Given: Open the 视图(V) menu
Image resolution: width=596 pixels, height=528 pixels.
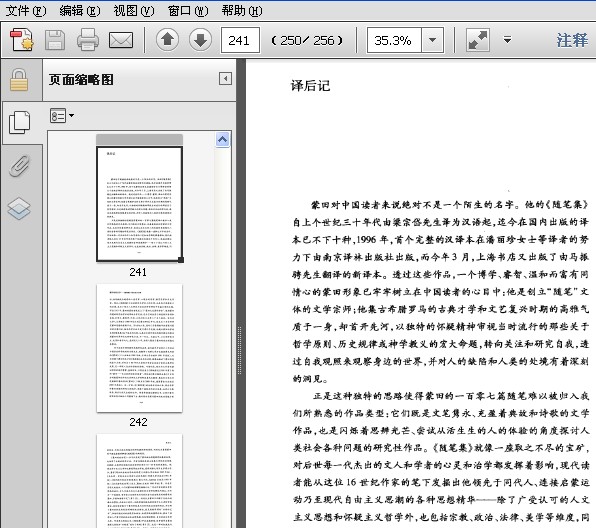Looking at the screenshot, I should point(134,11).
